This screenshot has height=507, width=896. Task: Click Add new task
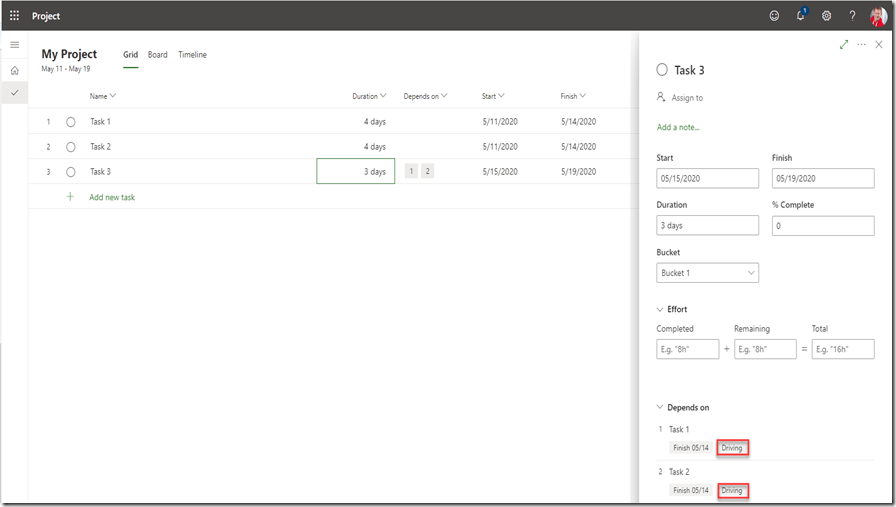[x=111, y=197]
